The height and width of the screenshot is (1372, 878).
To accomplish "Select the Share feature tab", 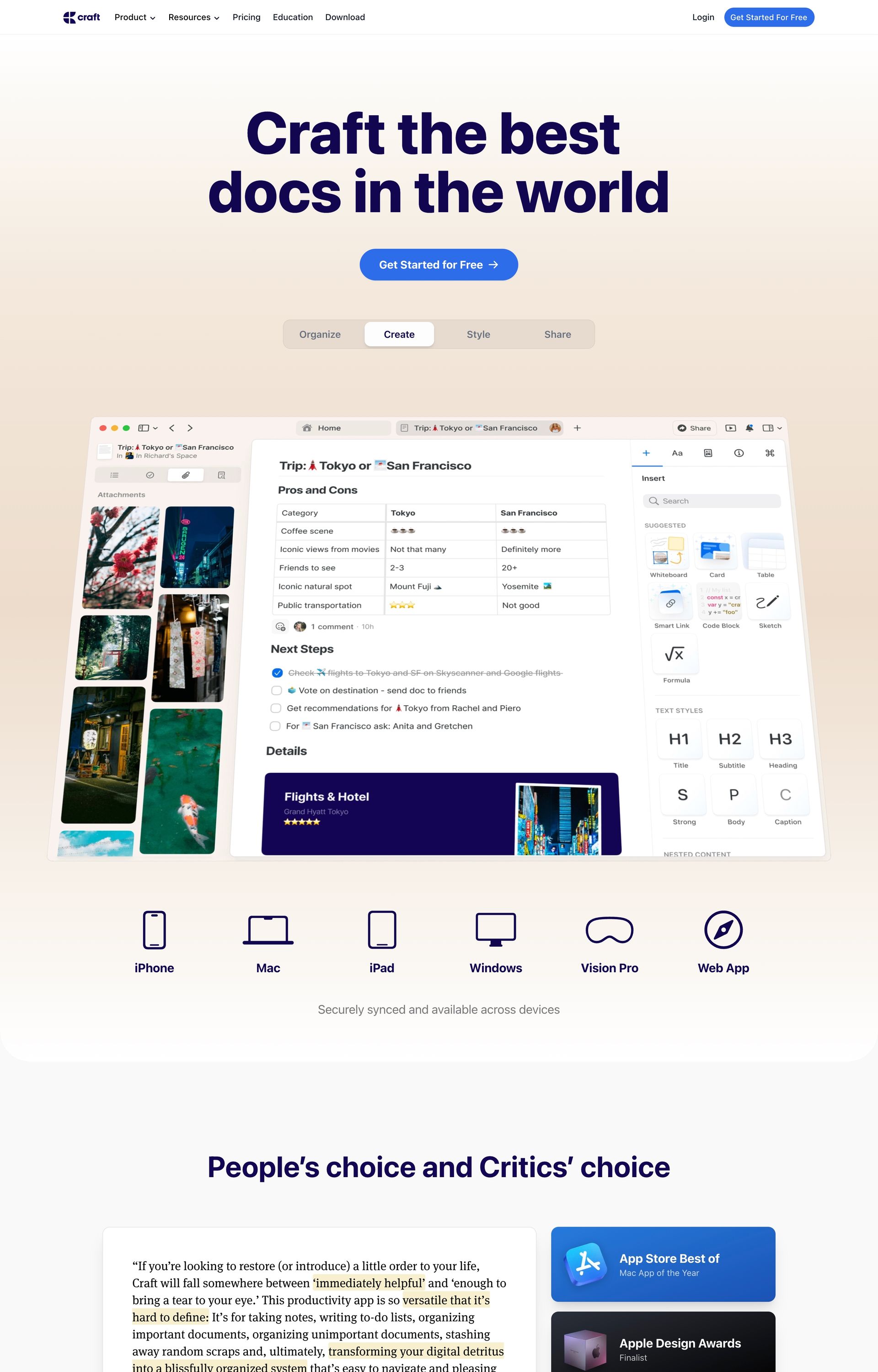I will (557, 334).
